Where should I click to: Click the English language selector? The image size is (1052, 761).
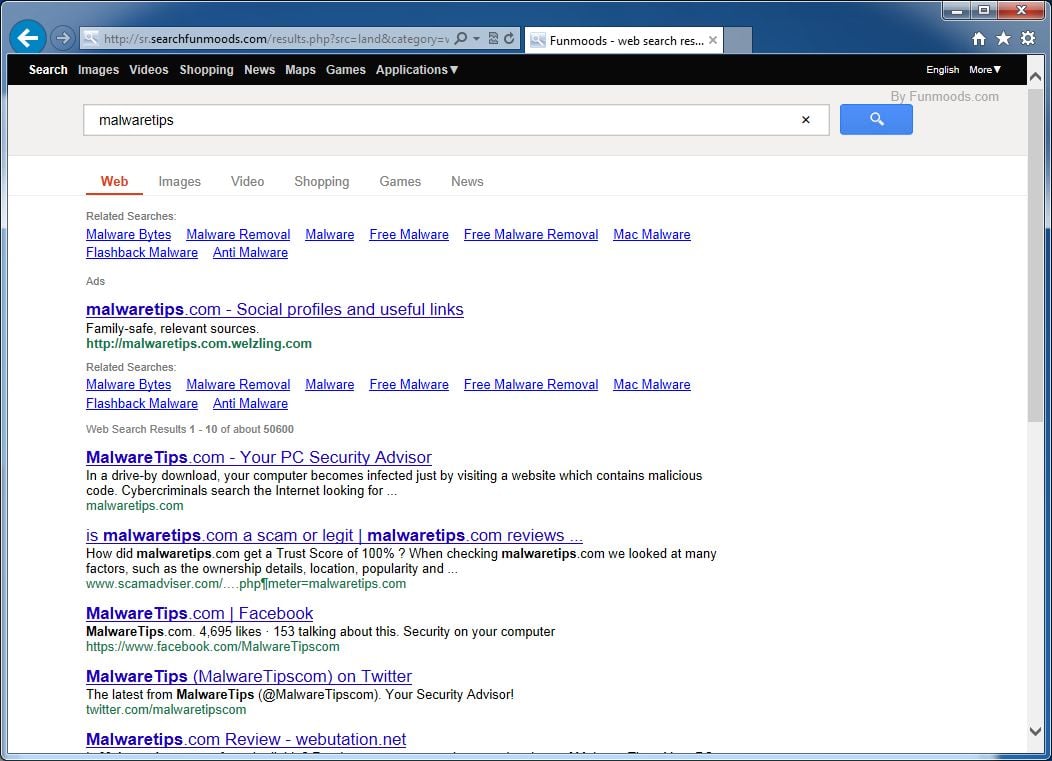[942, 70]
